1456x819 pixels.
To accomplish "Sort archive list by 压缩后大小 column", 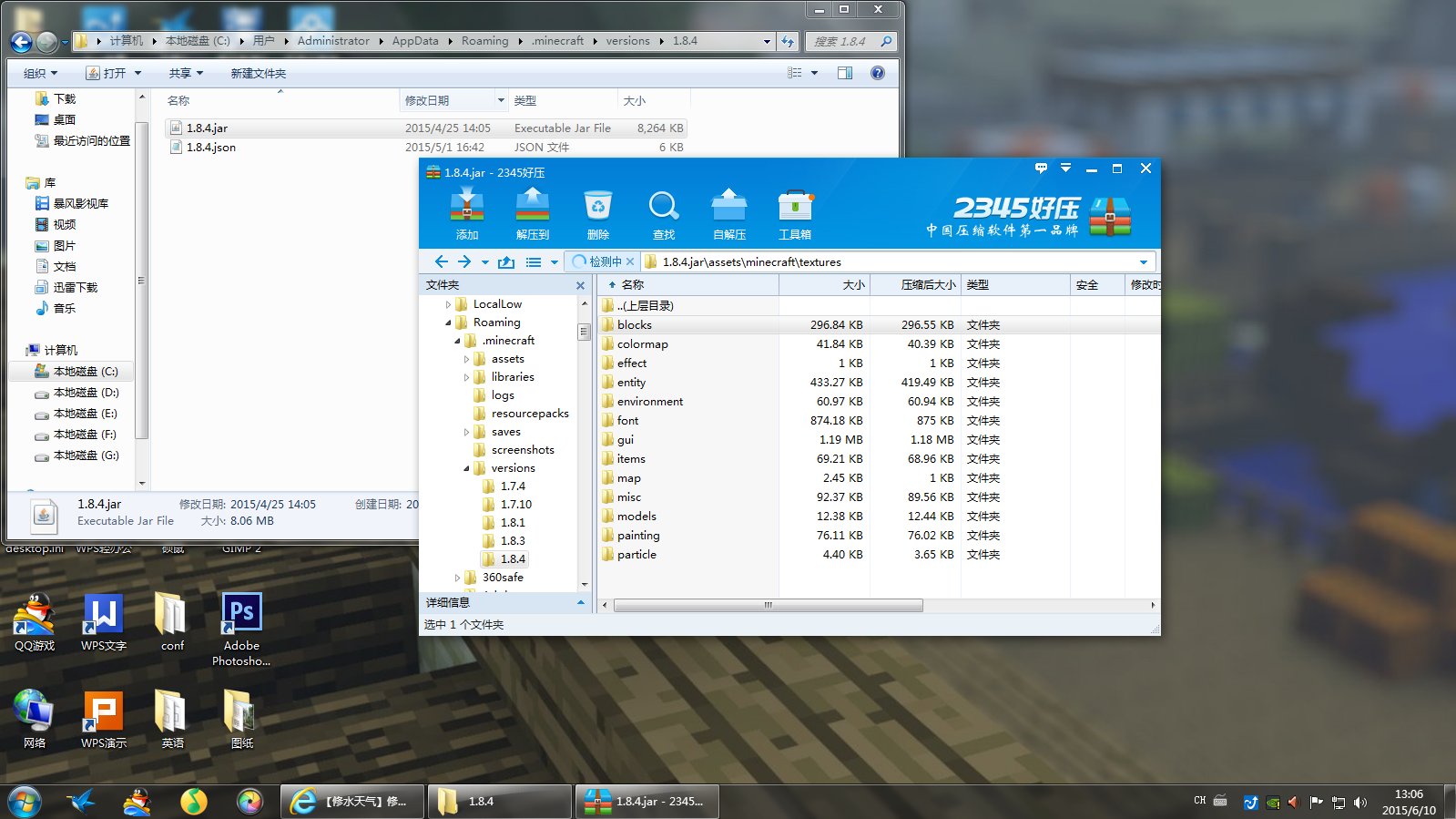I will [x=915, y=285].
